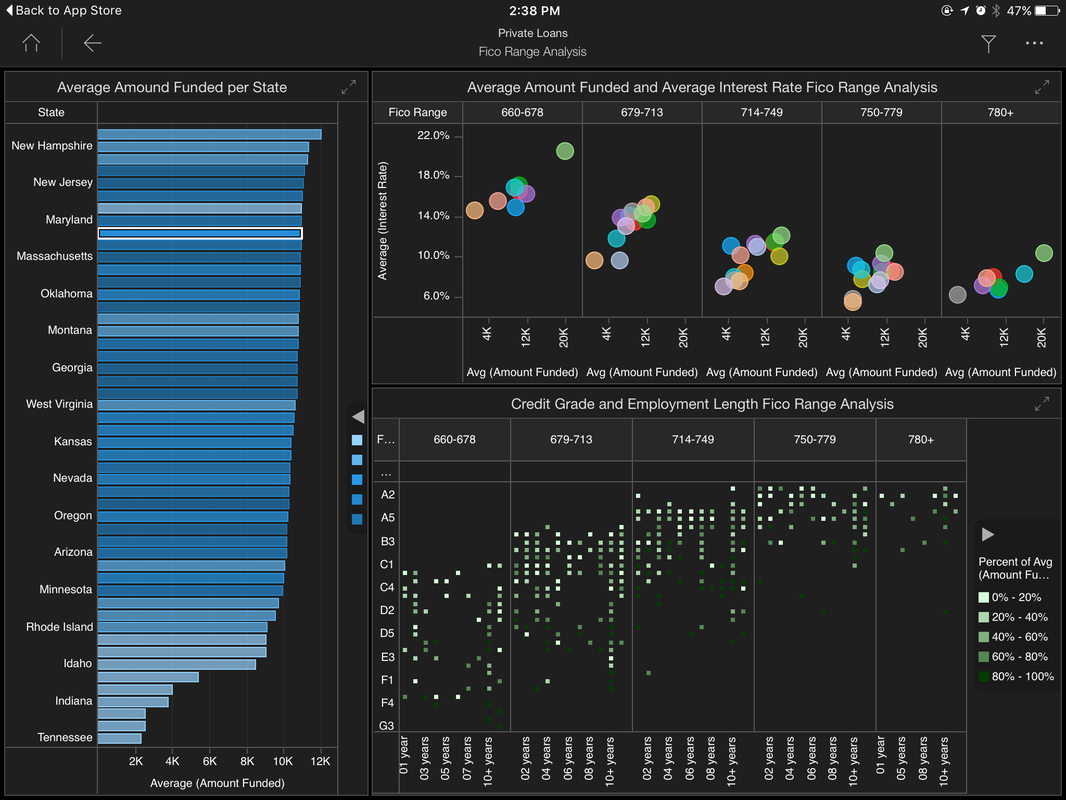Select the highlighted white-outlined bar below Maryland

[x=200, y=233]
